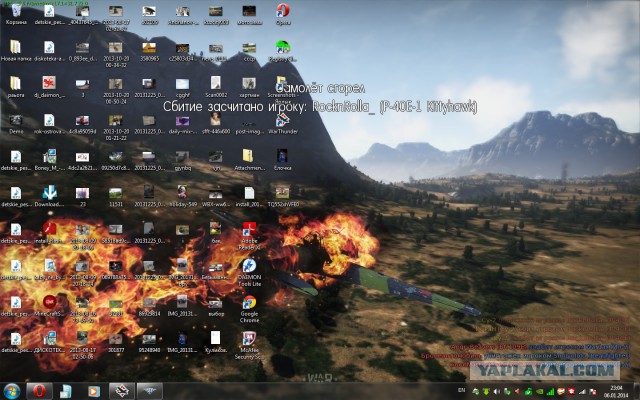Open the NVIDIA tray icon

pyautogui.click(x=540, y=391)
